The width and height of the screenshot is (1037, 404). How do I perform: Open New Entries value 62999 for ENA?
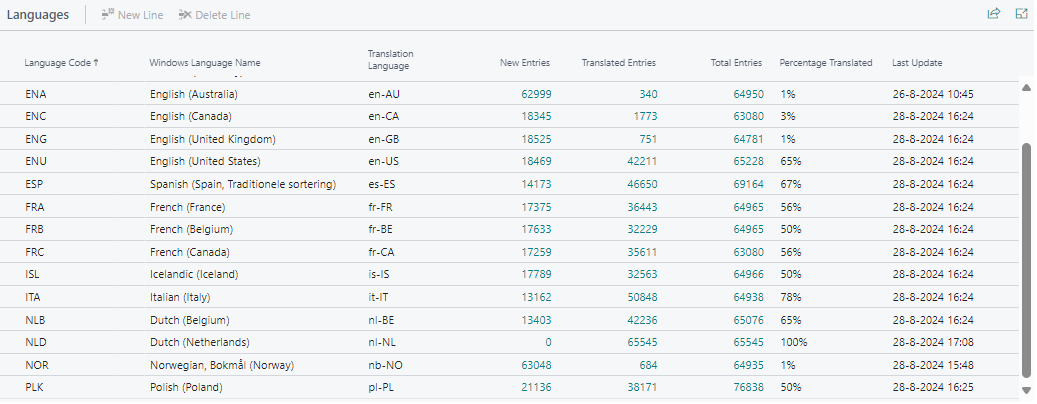[536, 94]
